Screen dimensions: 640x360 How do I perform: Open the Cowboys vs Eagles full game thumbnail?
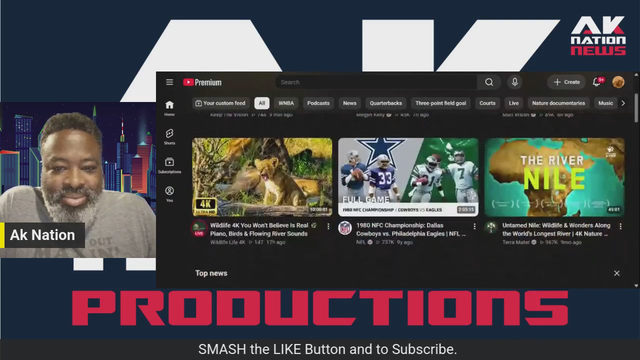click(x=408, y=177)
